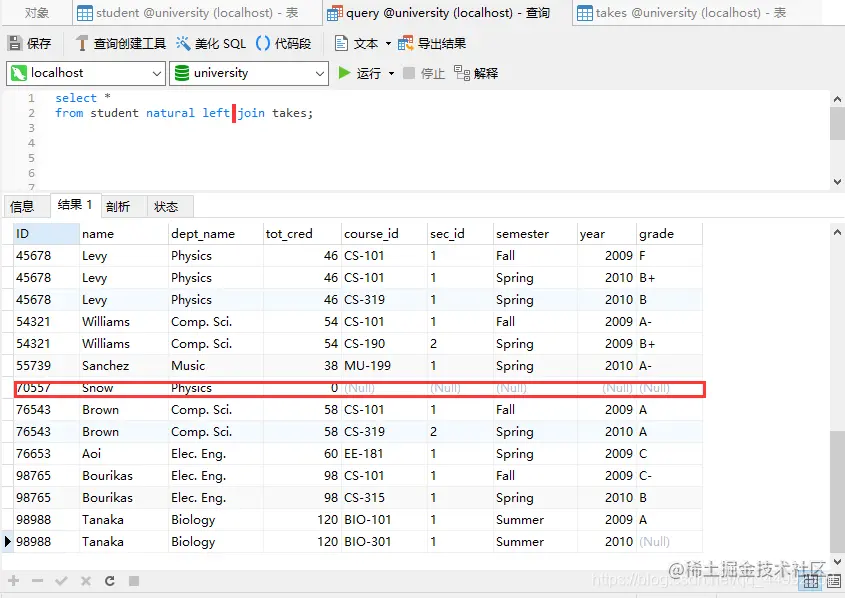Click the grade column header

coord(669,234)
